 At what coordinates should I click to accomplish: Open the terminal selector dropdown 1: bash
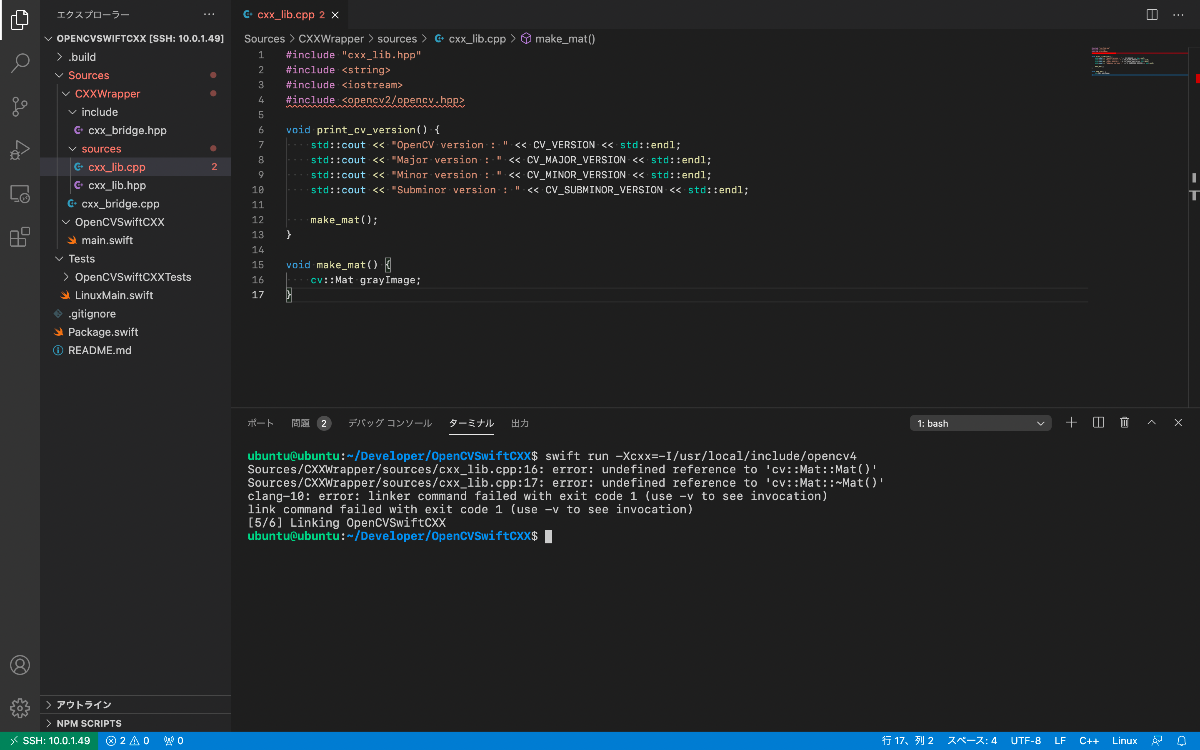981,423
